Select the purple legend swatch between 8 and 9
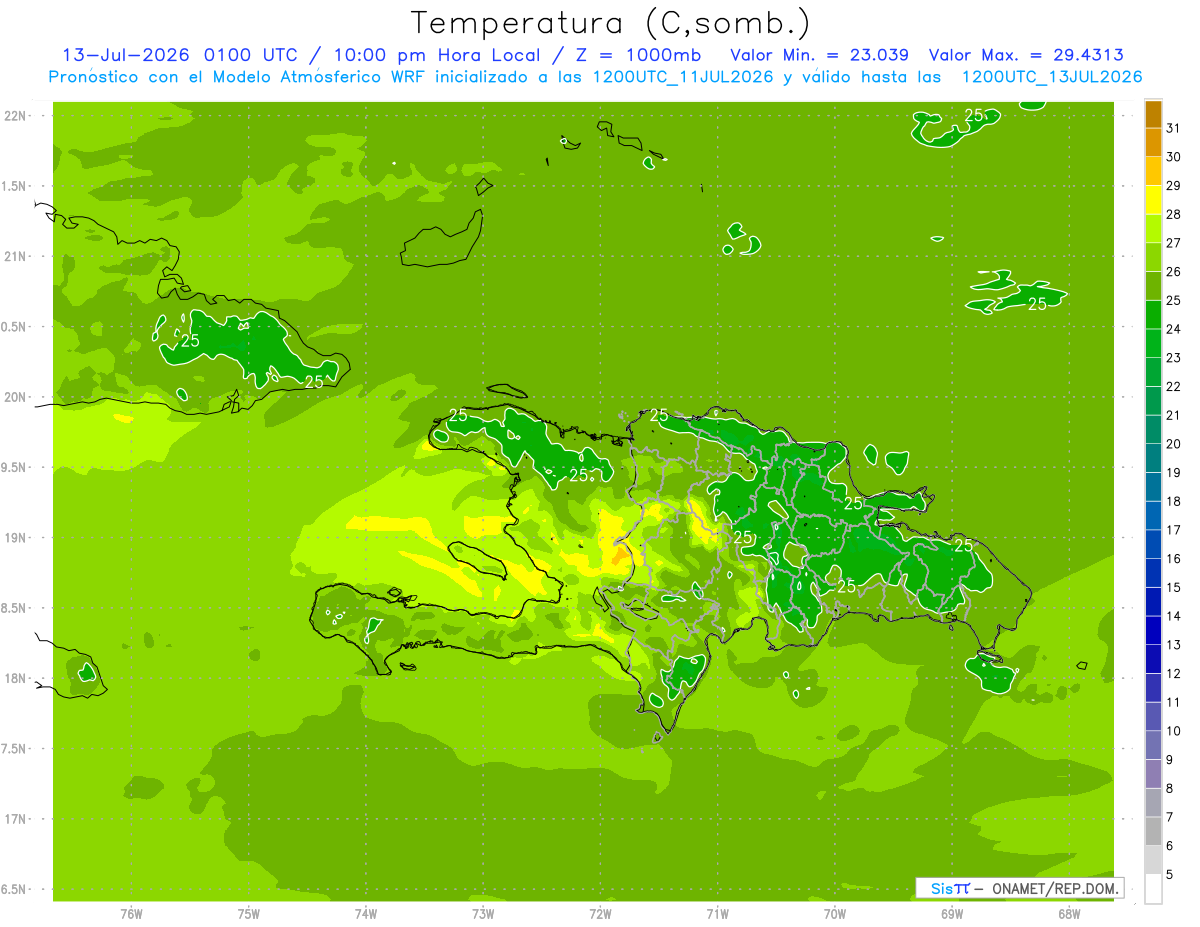This screenshot has height=927, width=1200. (1153, 775)
